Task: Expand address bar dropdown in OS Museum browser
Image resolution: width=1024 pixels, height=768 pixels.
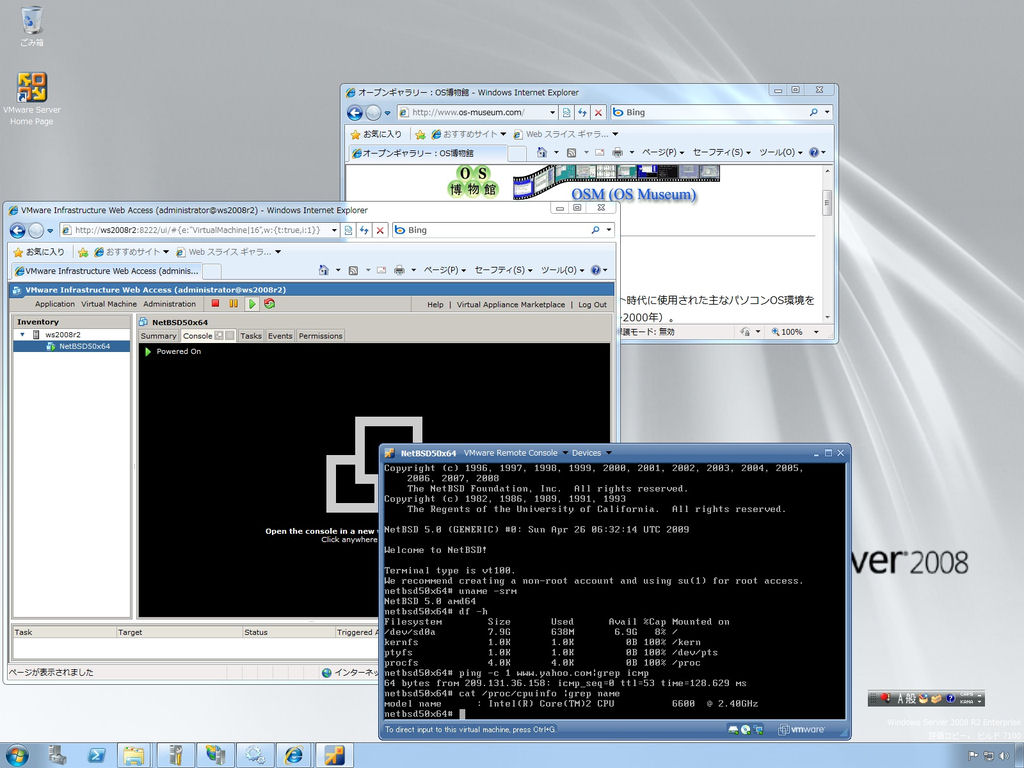Action: [552, 112]
